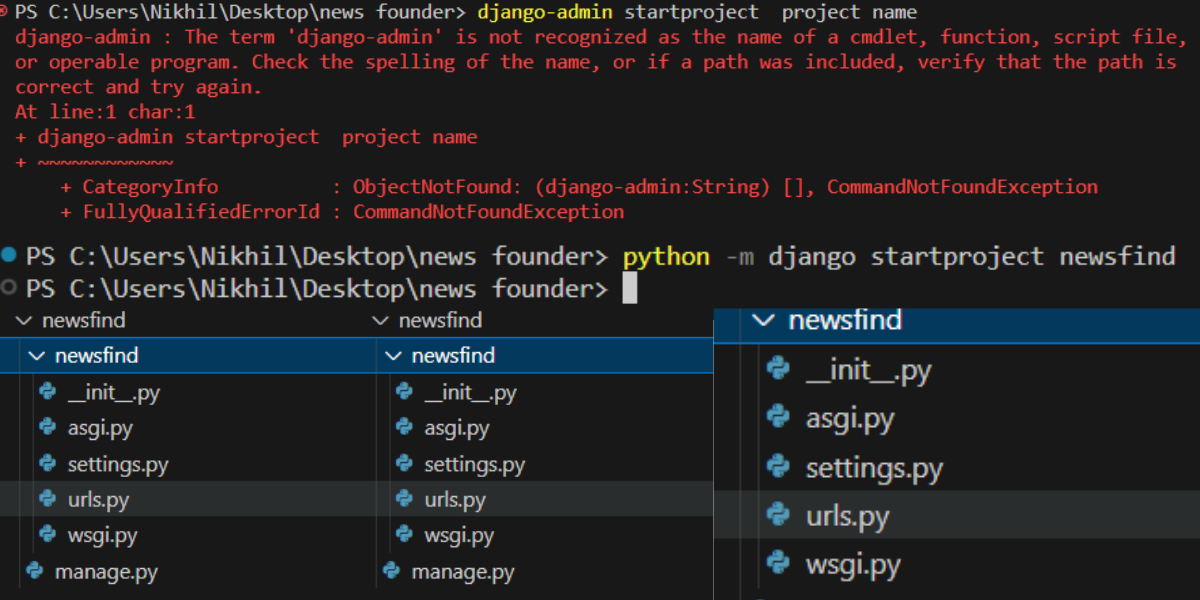
Task: Click the Python icon beside settings.py in right panel
Action: tap(779, 466)
